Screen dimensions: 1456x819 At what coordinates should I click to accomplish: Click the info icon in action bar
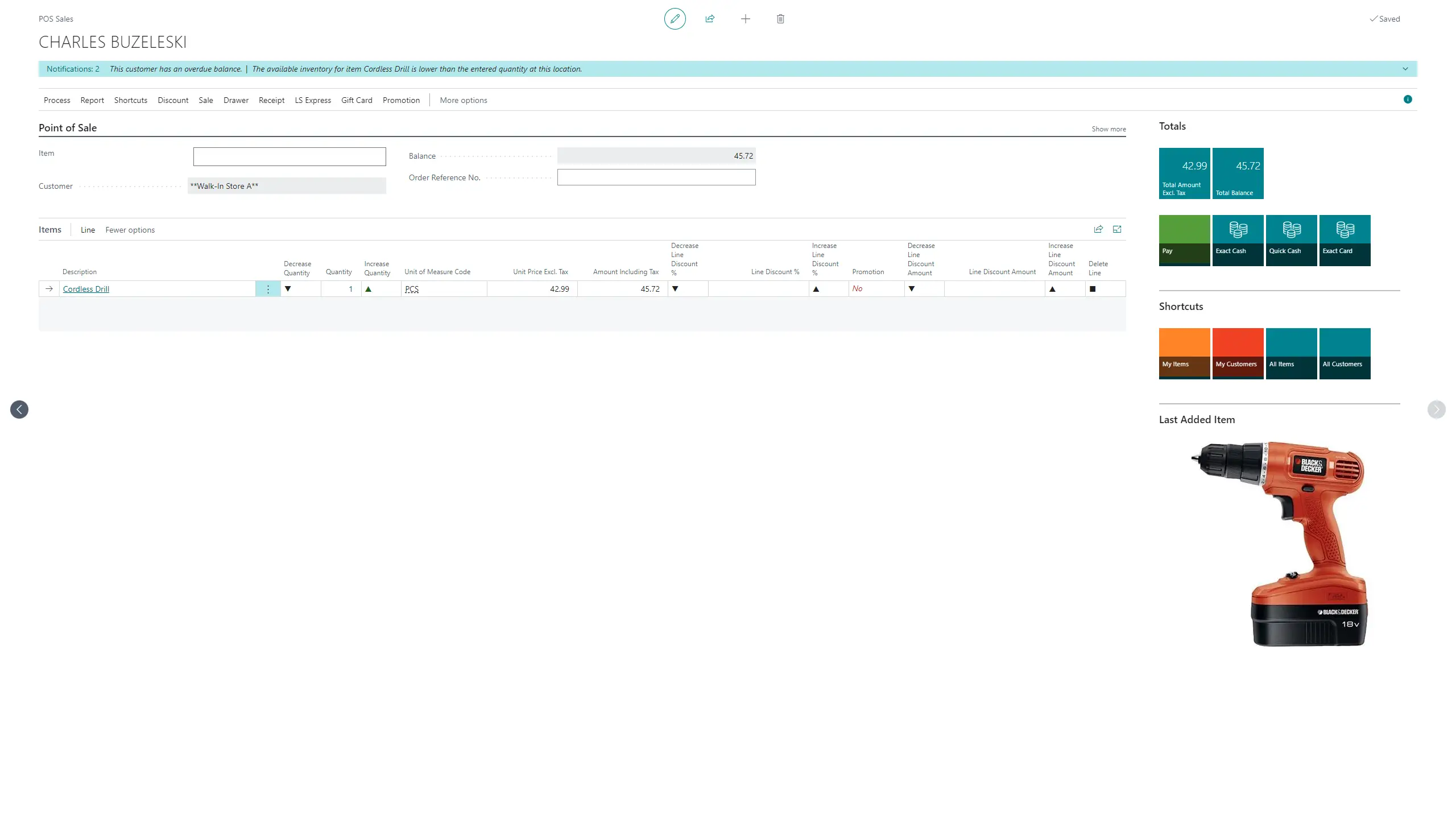(x=1408, y=100)
